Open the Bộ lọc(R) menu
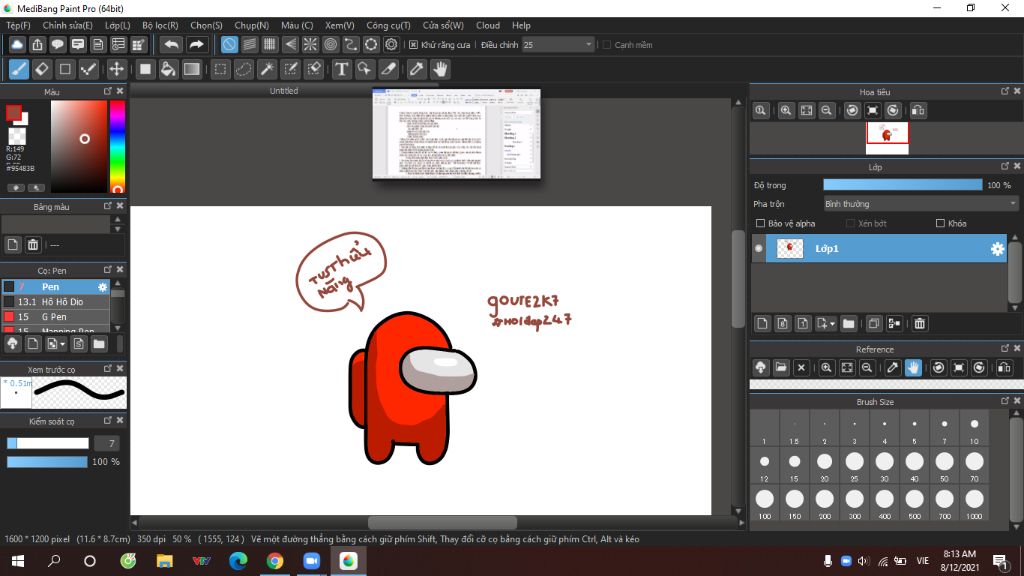1024x576 pixels. coord(160,25)
